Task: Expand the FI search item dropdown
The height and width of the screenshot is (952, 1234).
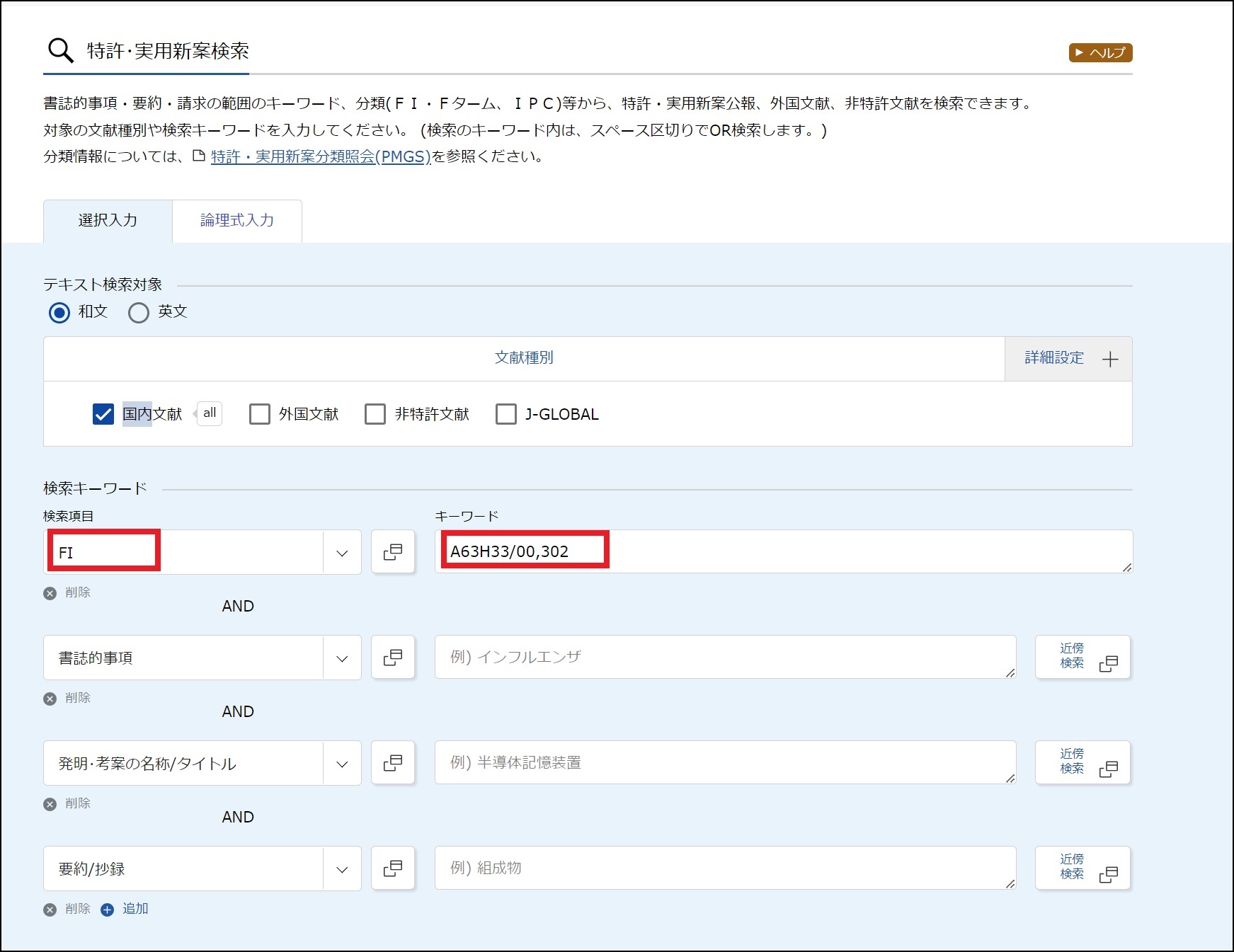Action: coord(342,553)
